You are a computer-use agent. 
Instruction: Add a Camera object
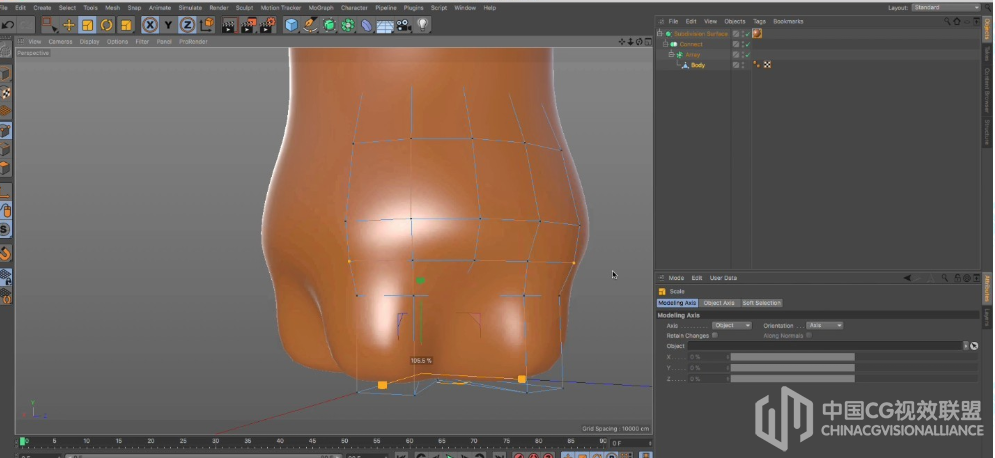point(404,25)
